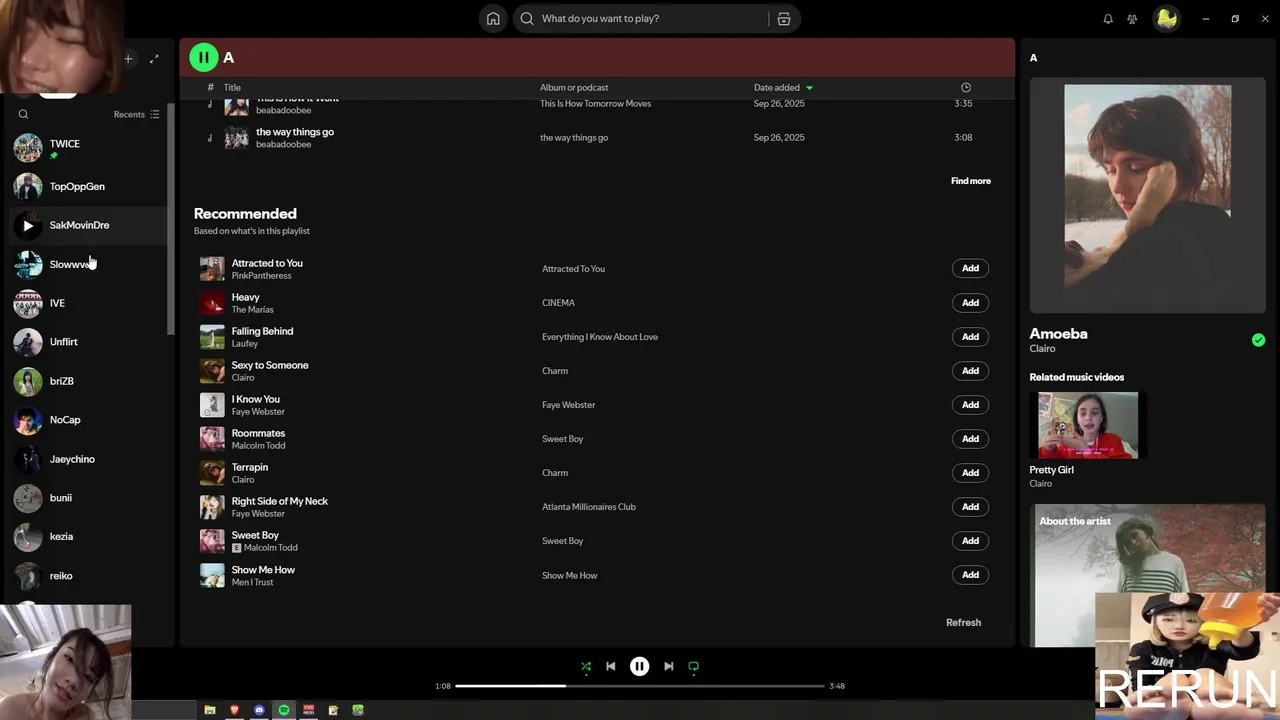This screenshot has width=1280, height=720.
Task: Add 'Terrapin' to the playlist
Action: tap(970, 472)
